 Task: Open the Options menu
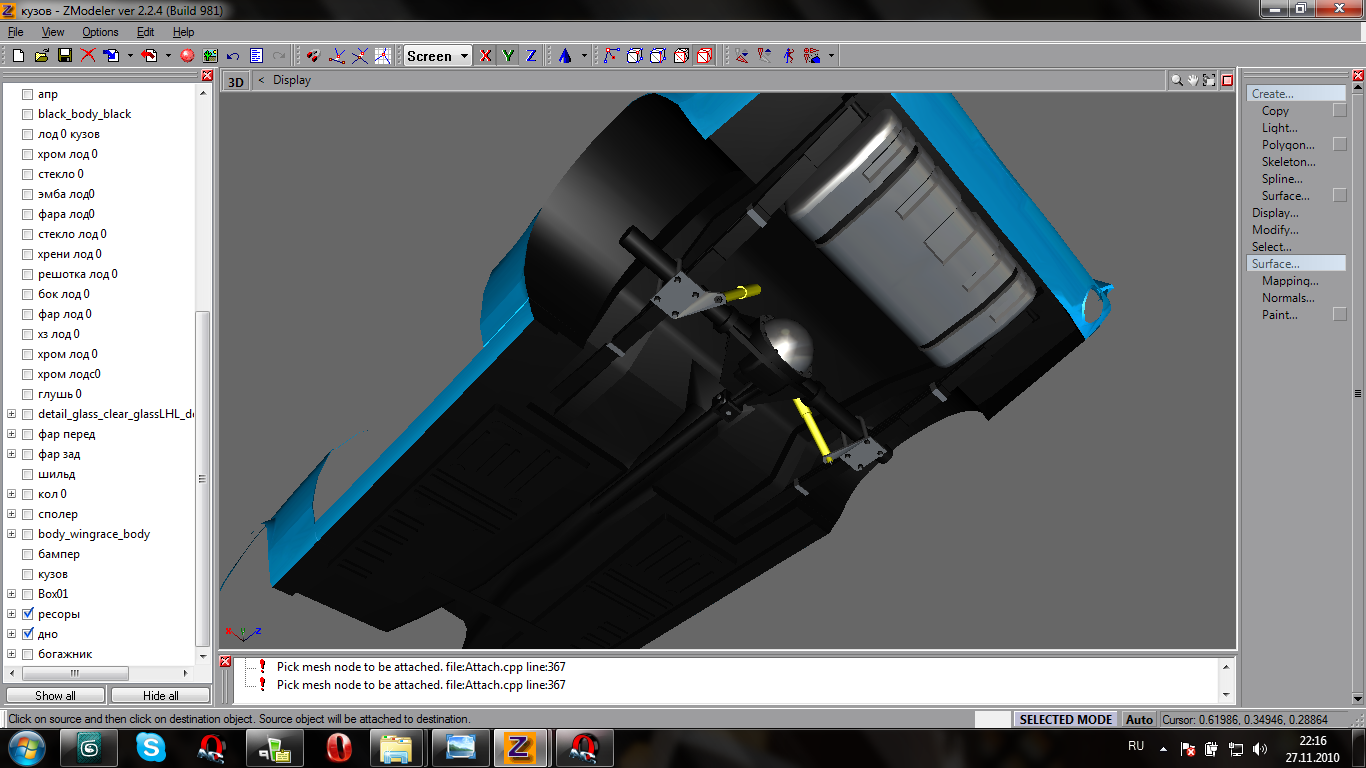[100, 32]
